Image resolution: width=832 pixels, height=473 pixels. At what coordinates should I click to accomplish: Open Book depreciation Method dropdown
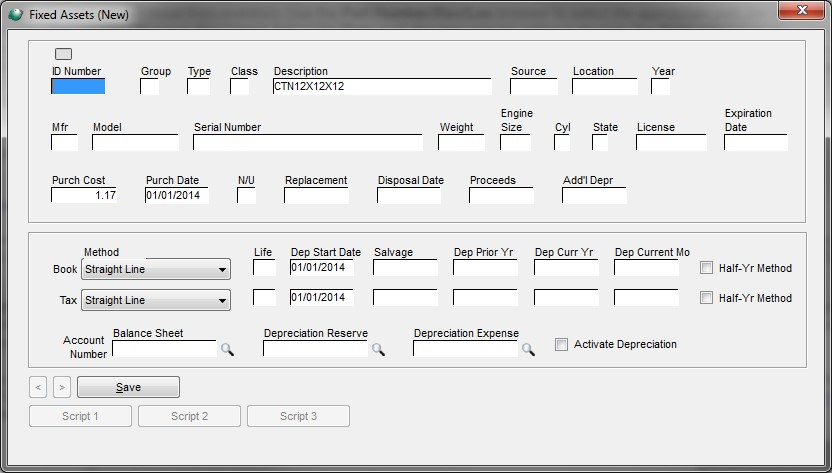156,269
